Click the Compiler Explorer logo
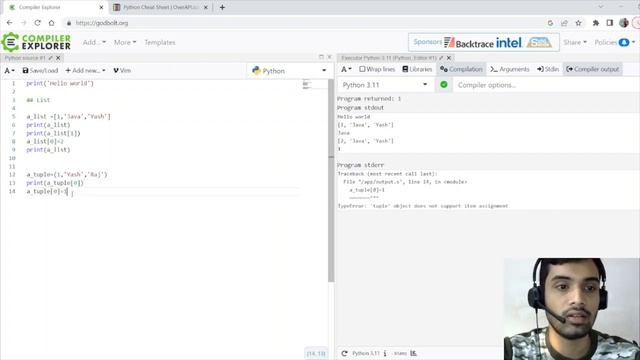 click(36, 42)
